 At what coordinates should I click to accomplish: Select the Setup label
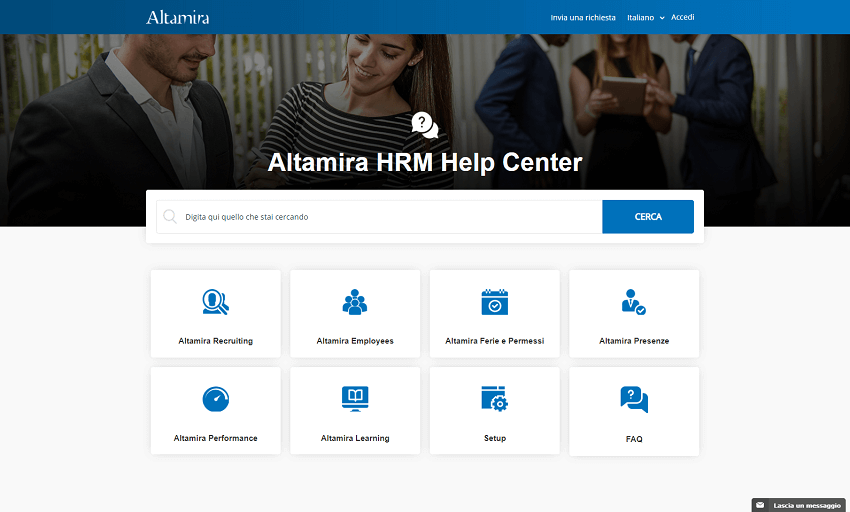494,438
